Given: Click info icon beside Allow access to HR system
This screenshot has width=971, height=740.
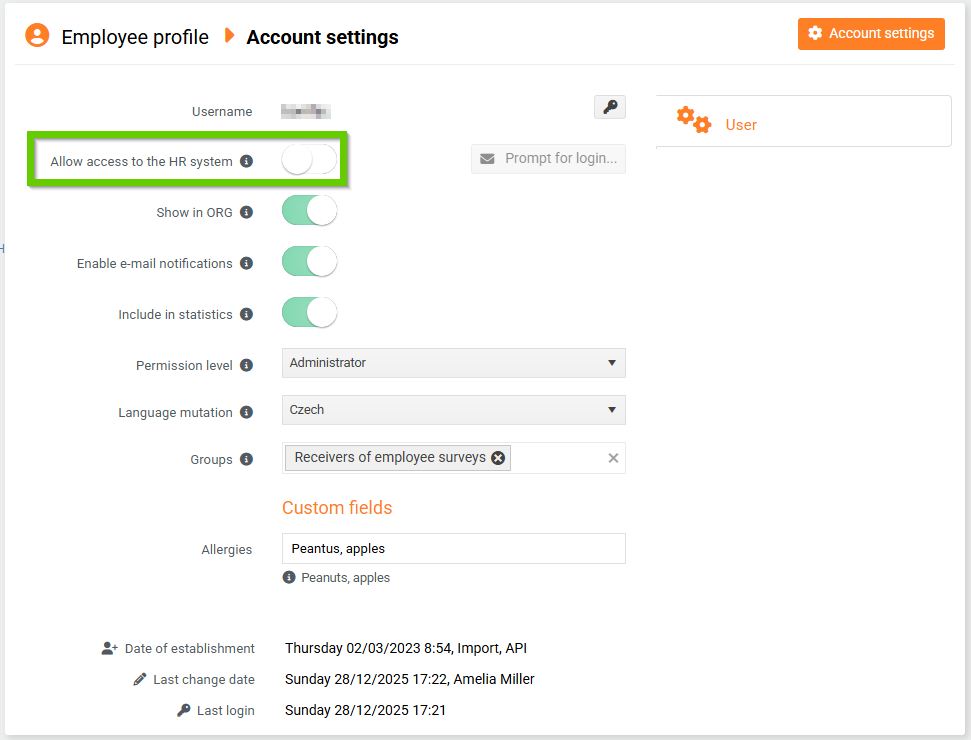Looking at the screenshot, I should pos(246,161).
